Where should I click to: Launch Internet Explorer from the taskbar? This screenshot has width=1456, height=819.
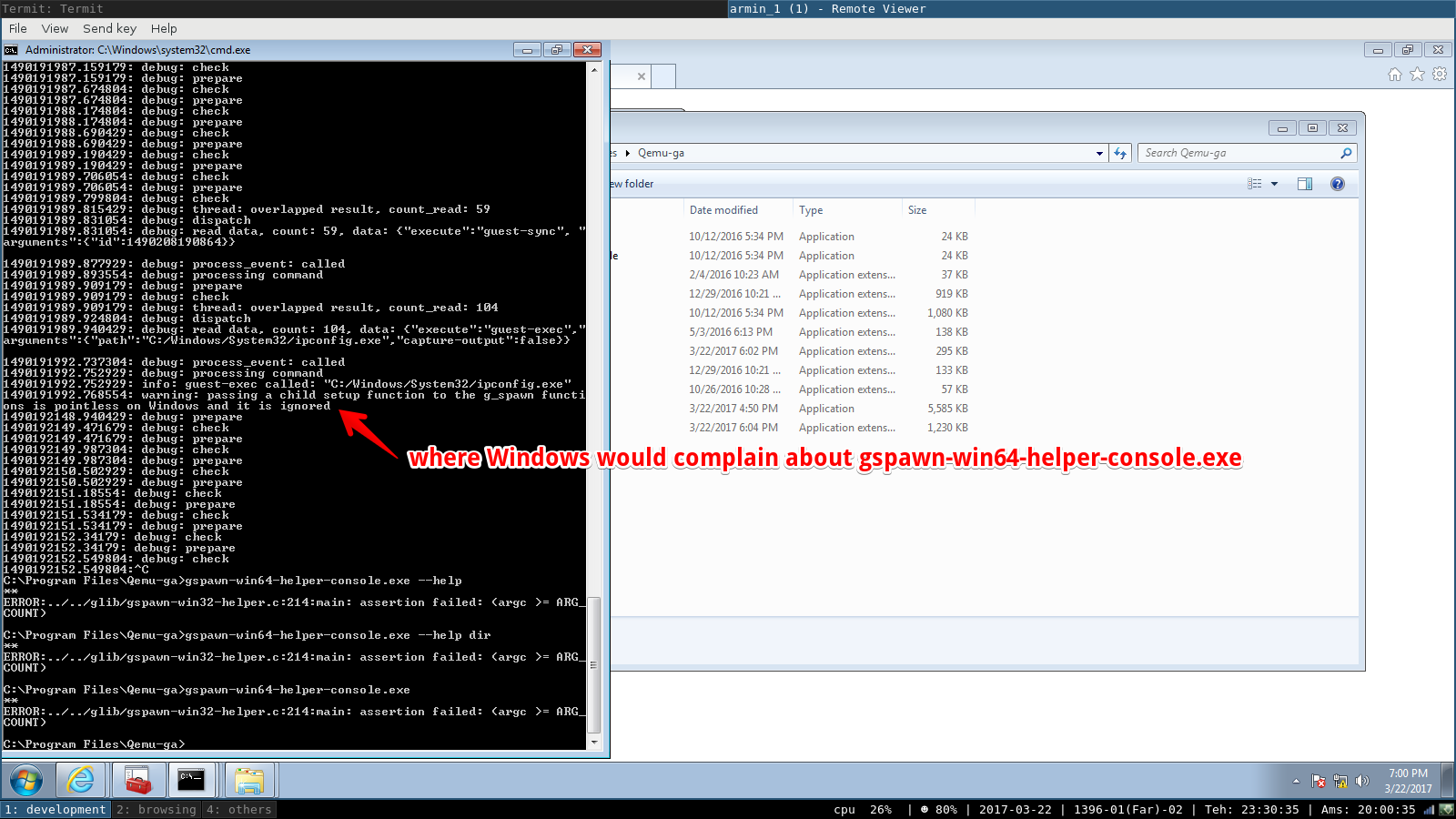tap(80, 780)
